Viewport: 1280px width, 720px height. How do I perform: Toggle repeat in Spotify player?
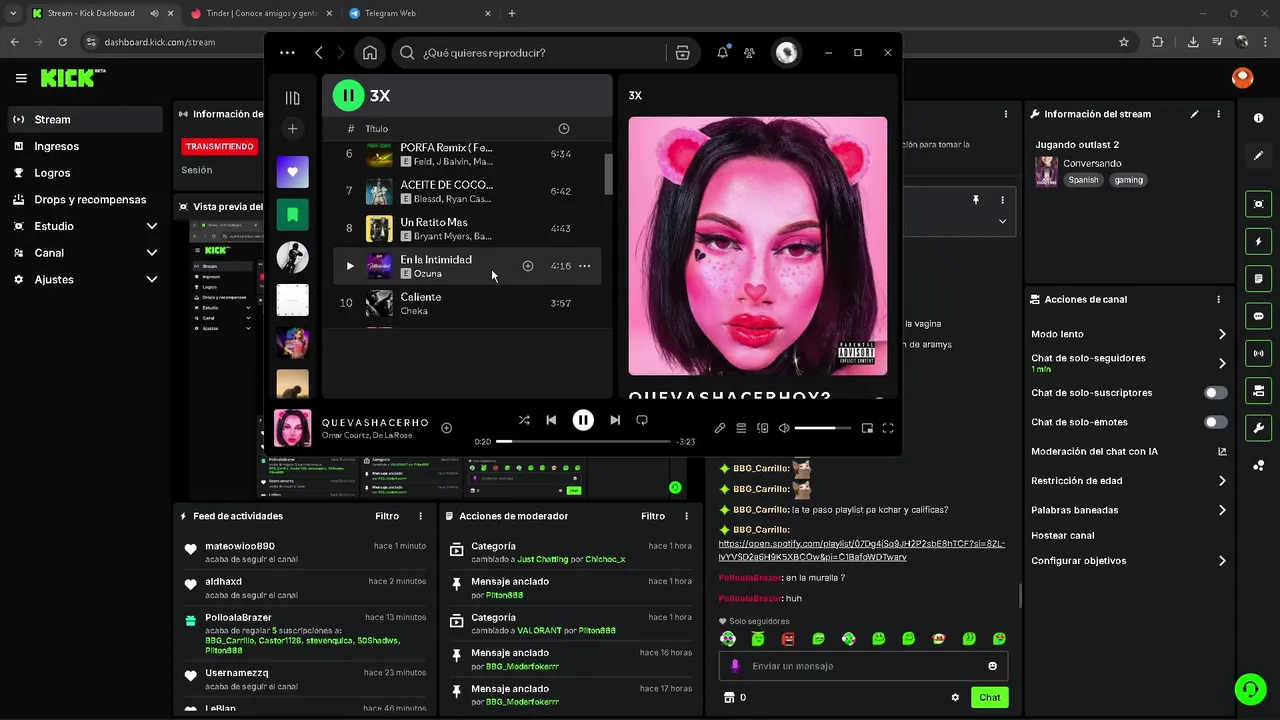(642, 420)
